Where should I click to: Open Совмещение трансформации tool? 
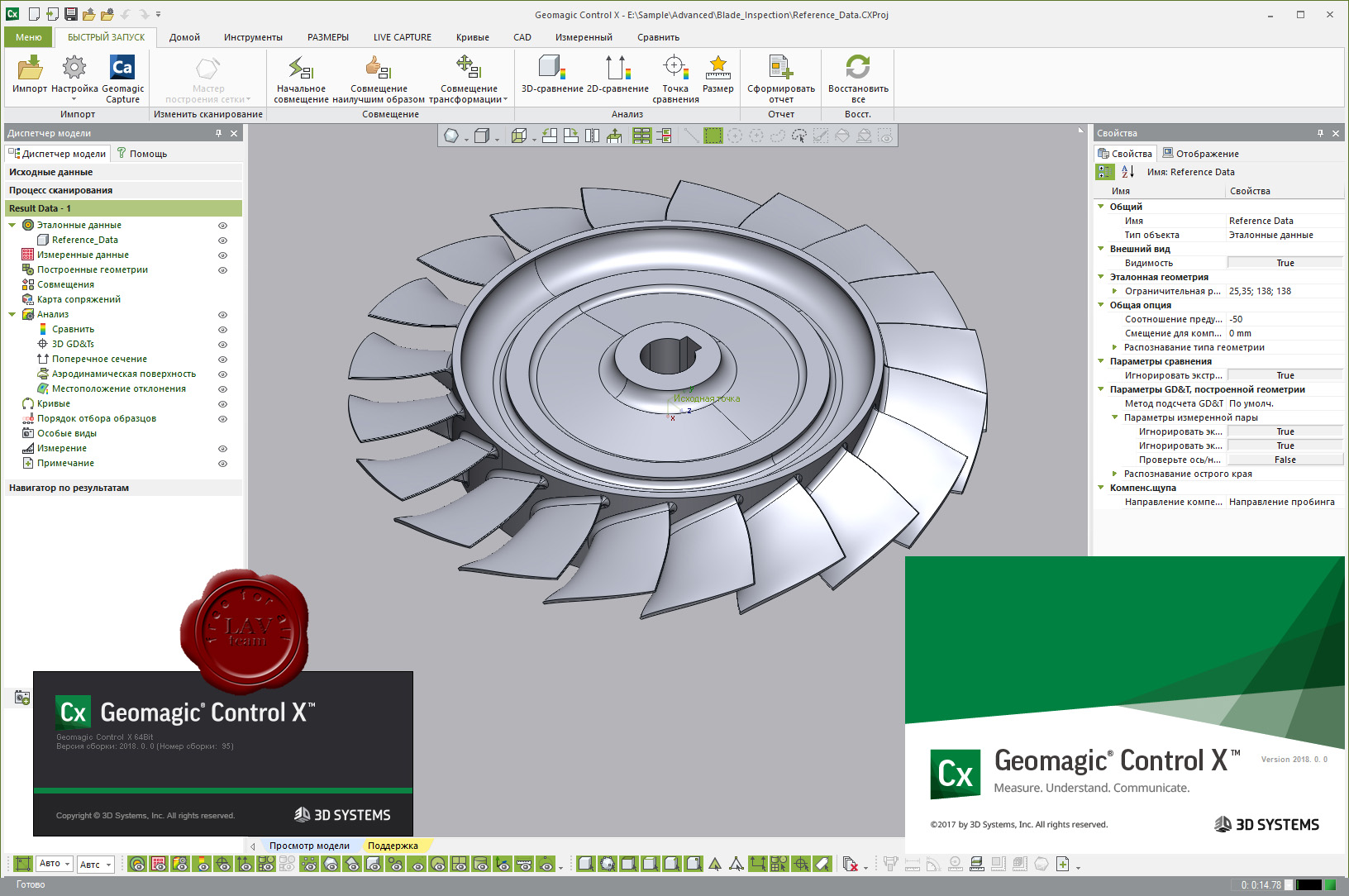(469, 79)
